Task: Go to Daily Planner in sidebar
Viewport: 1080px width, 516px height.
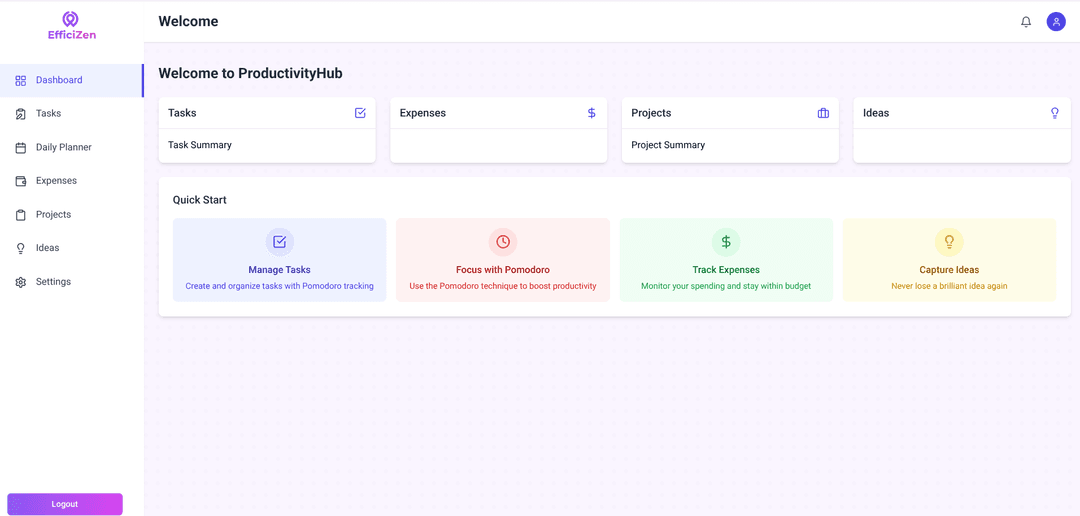Action: 63,147
